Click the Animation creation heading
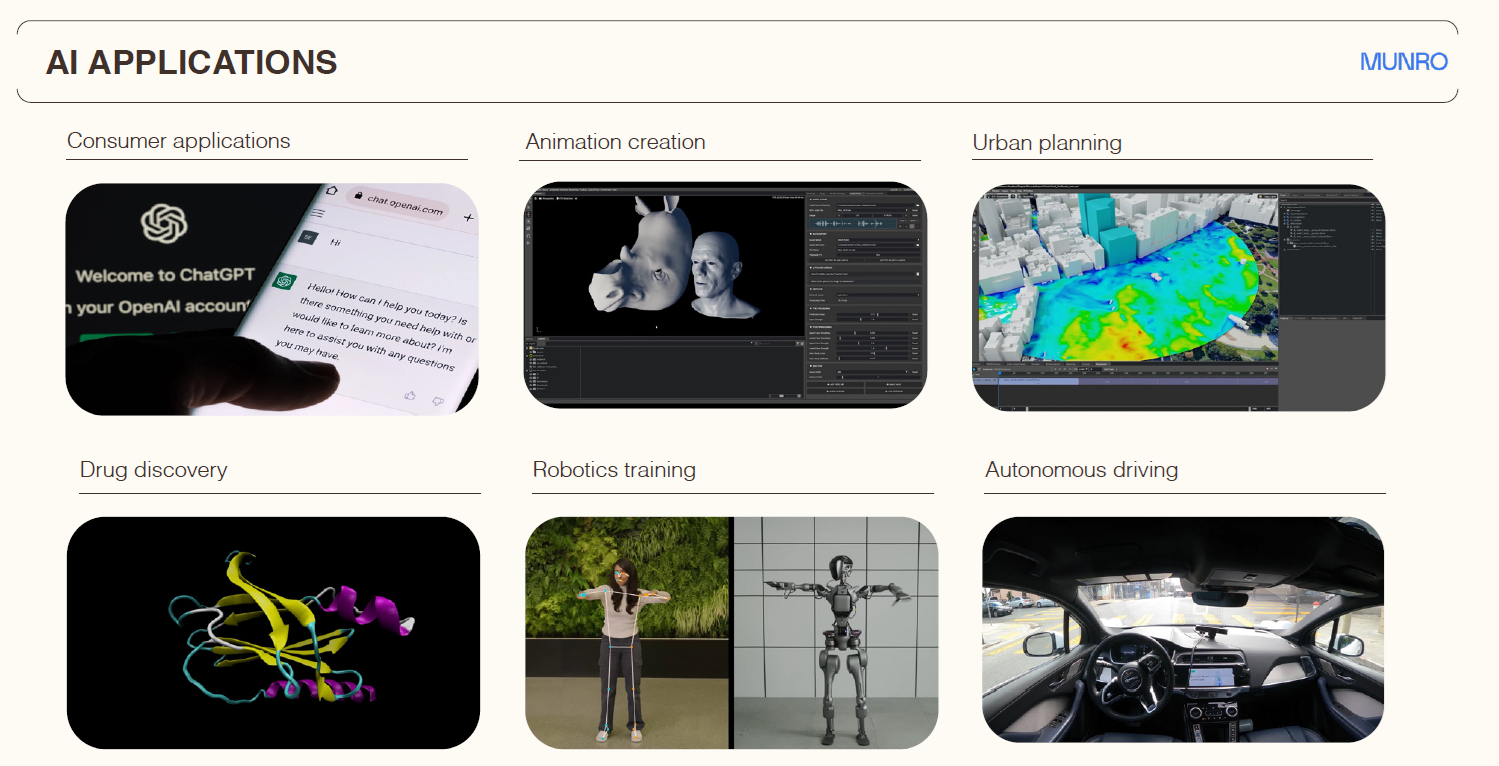1499x766 pixels. click(615, 142)
